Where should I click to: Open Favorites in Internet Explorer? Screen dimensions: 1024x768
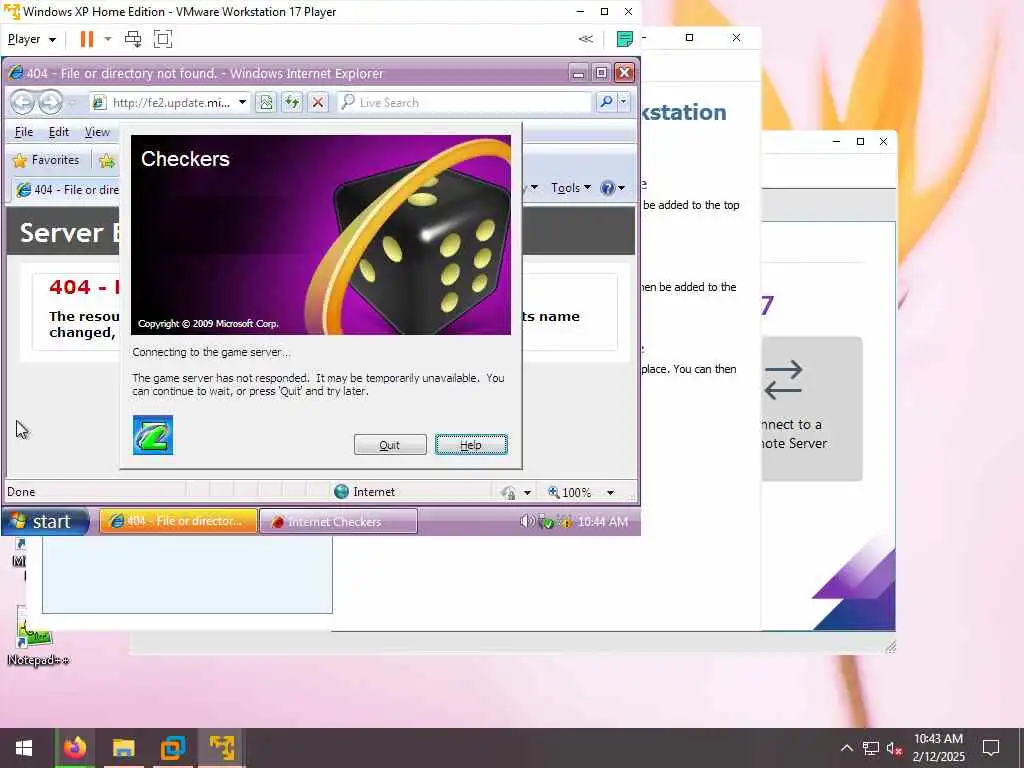[x=46, y=160]
